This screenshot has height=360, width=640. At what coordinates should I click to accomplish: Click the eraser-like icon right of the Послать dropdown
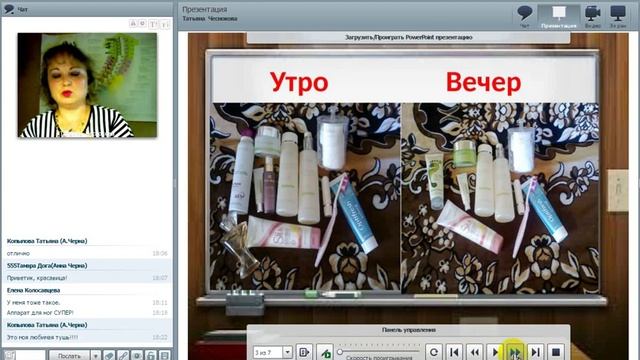109,356
